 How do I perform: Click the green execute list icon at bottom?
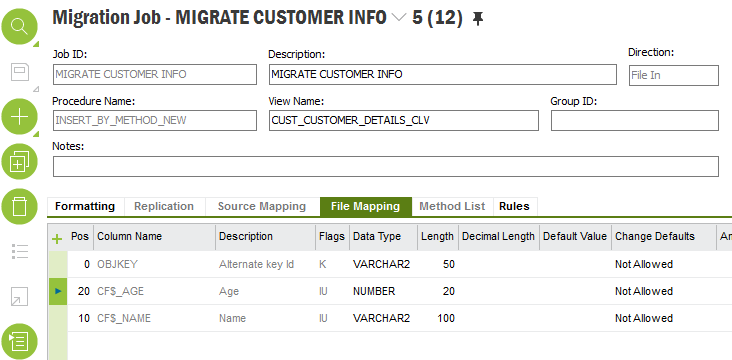click(20, 341)
